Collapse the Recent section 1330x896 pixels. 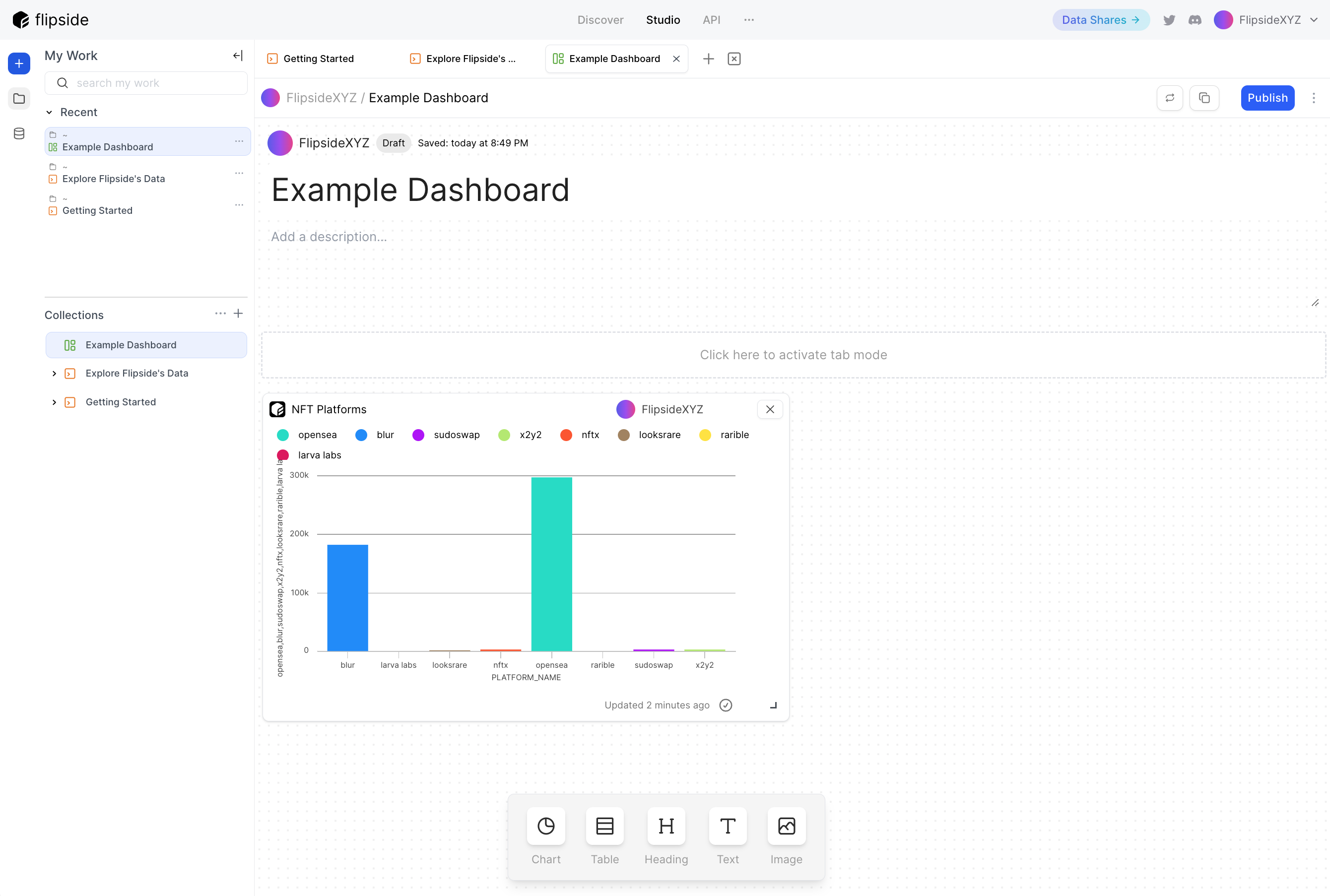[x=49, y=112]
